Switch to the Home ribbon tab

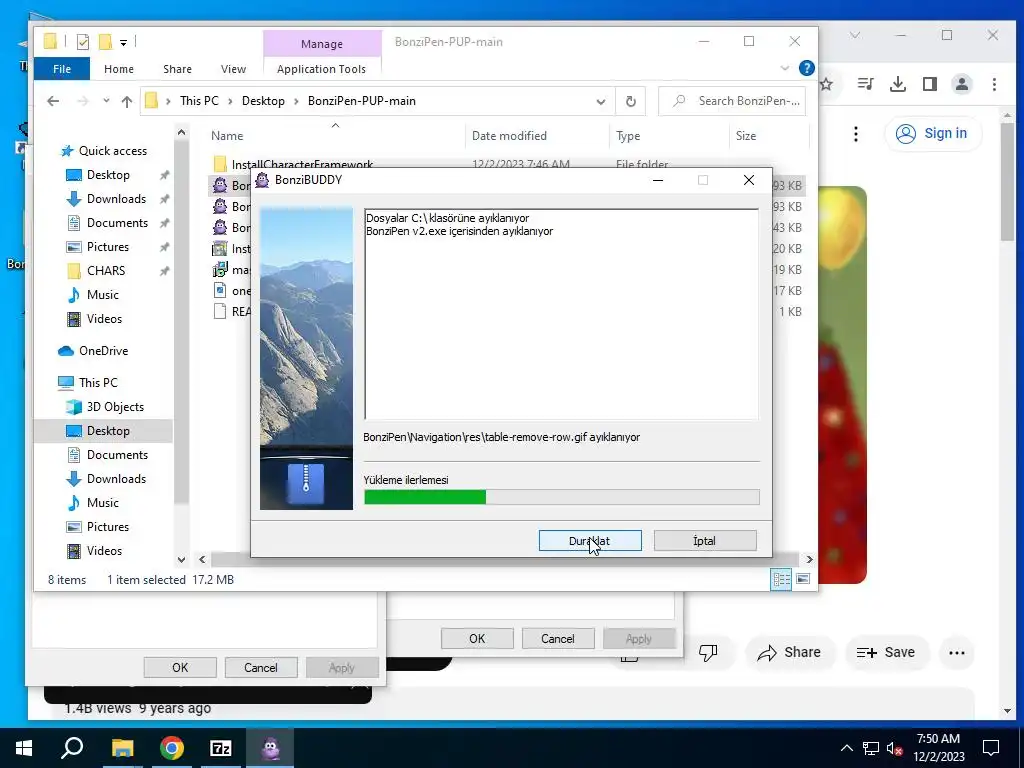[x=119, y=69]
